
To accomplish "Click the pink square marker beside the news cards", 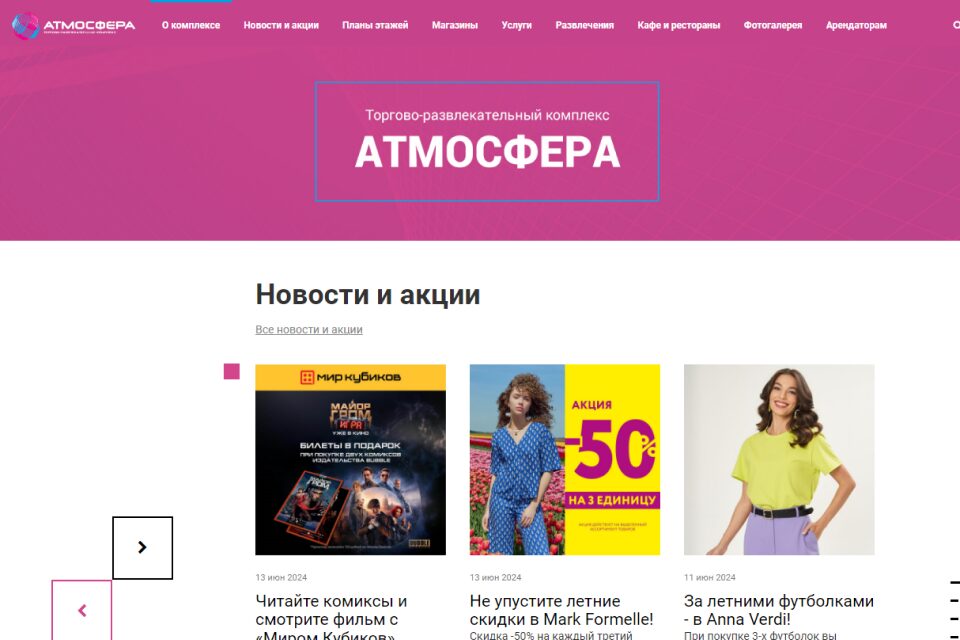I will 231,371.
